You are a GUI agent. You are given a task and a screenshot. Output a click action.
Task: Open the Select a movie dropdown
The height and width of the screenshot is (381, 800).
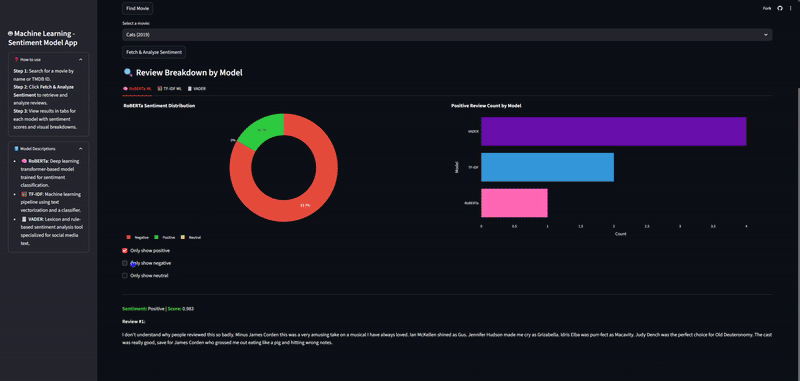pyautogui.click(x=447, y=35)
